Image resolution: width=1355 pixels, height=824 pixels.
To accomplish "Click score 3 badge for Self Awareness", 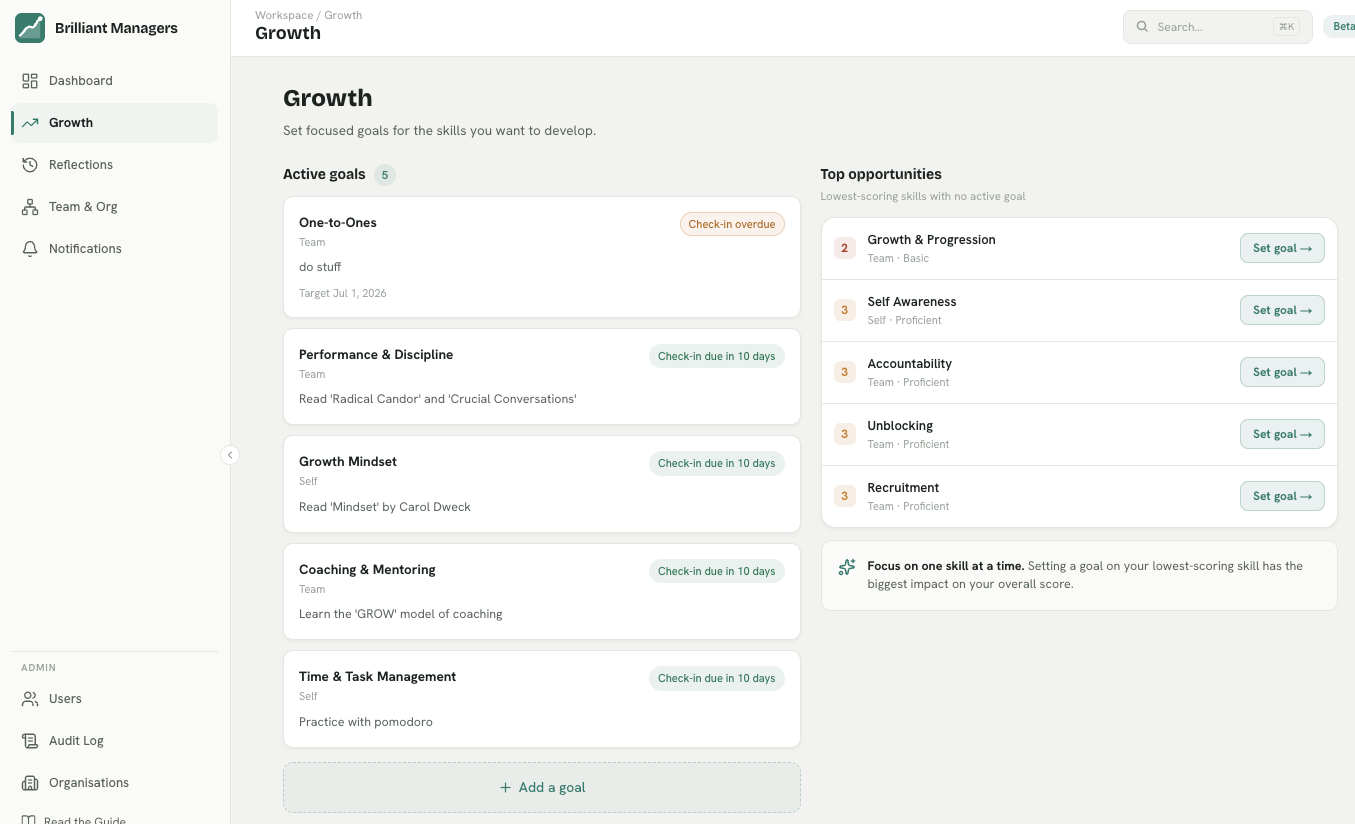I will click(x=845, y=310).
